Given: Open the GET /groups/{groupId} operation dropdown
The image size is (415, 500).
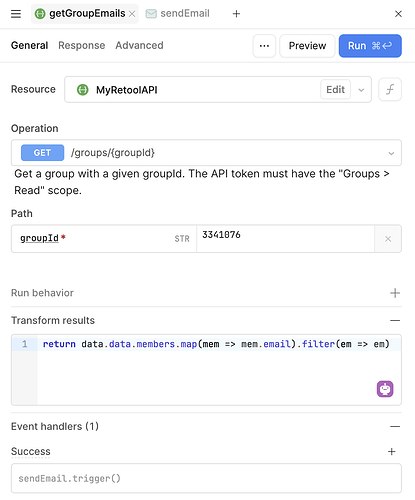Looking at the screenshot, I should point(206,153).
